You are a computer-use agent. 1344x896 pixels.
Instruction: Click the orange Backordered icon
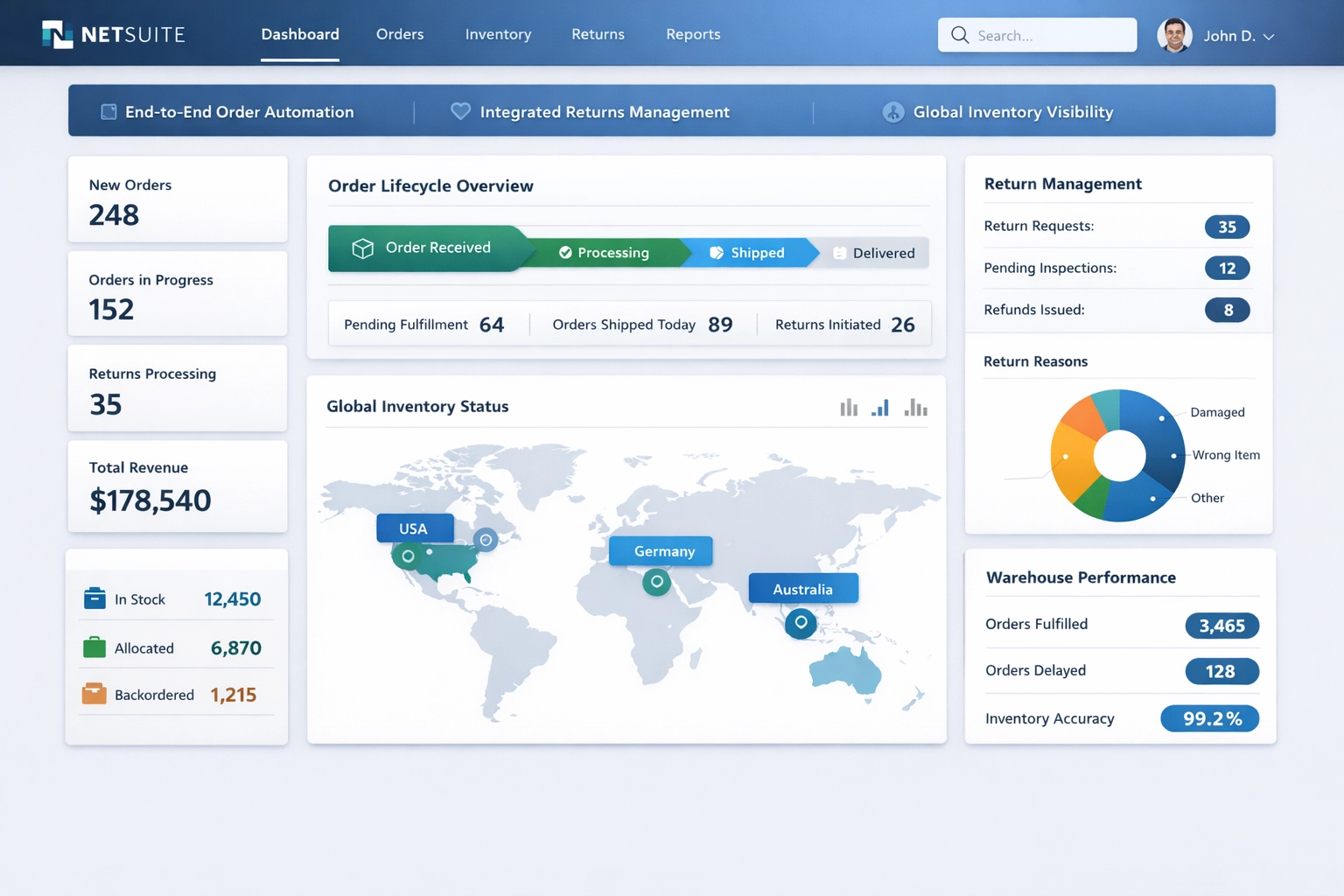[x=94, y=694]
